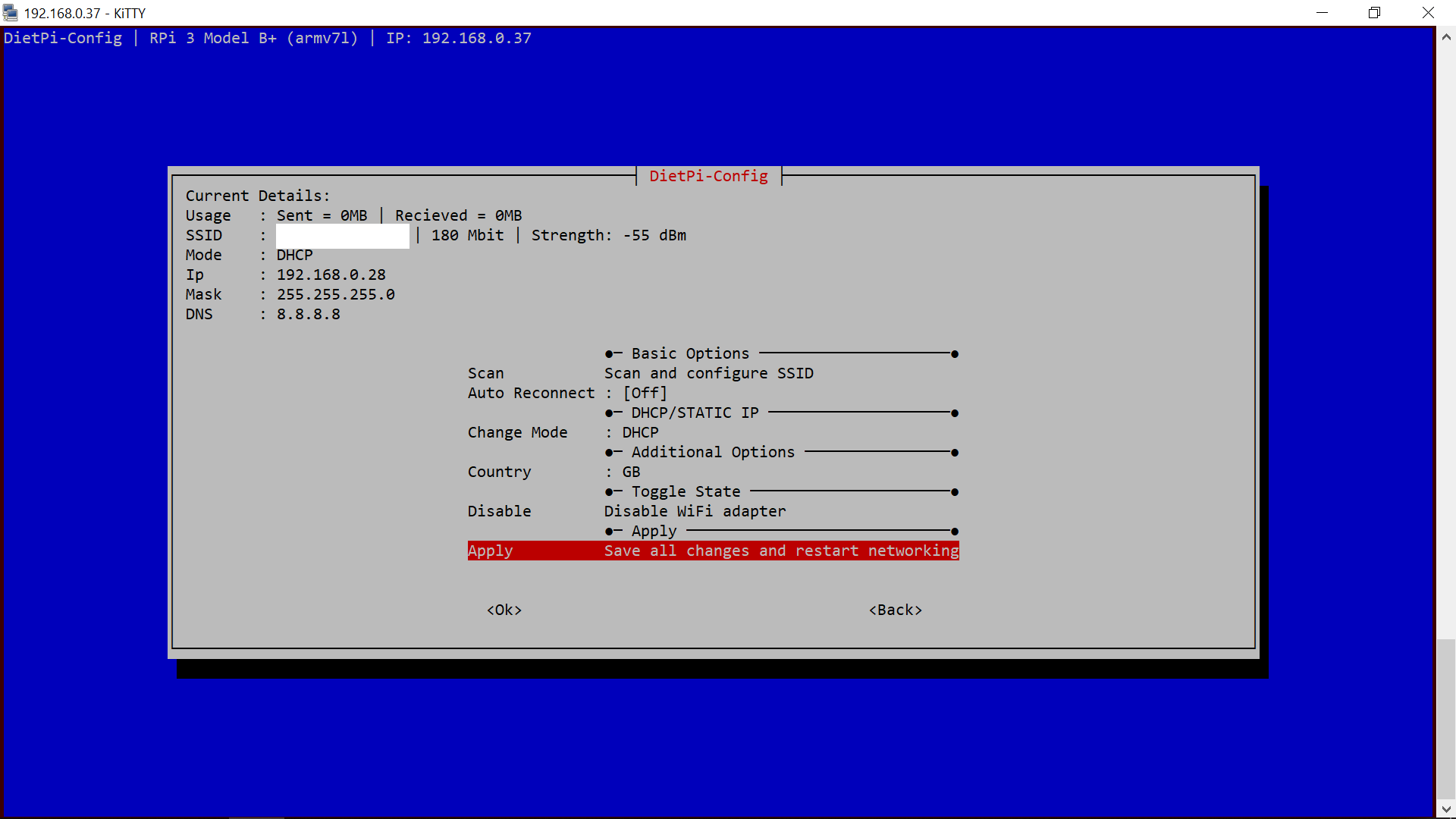Click the Toggle State section header
The image size is (1456, 819).
(685, 491)
